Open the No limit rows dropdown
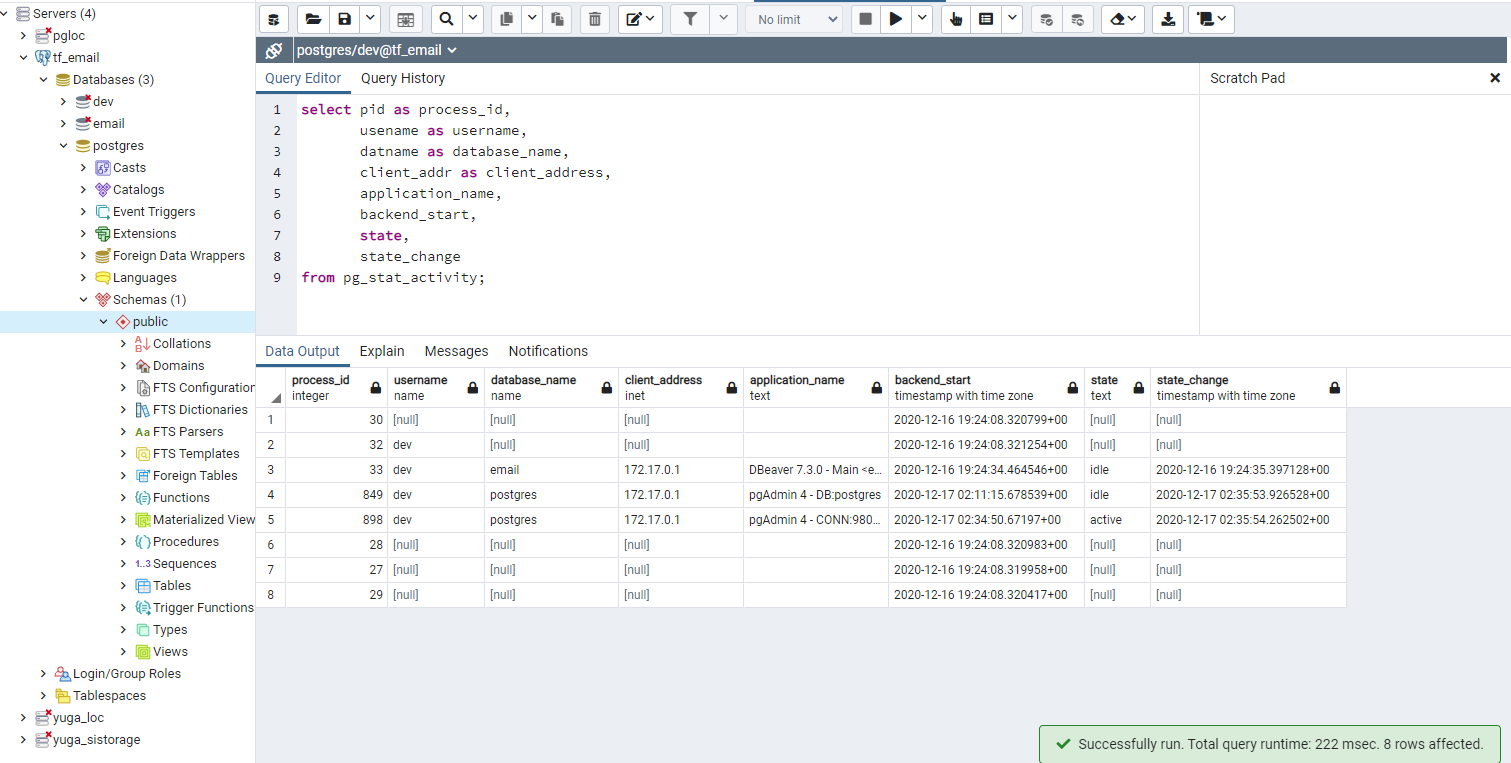This screenshot has height=763, width=1511. (x=797, y=19)
